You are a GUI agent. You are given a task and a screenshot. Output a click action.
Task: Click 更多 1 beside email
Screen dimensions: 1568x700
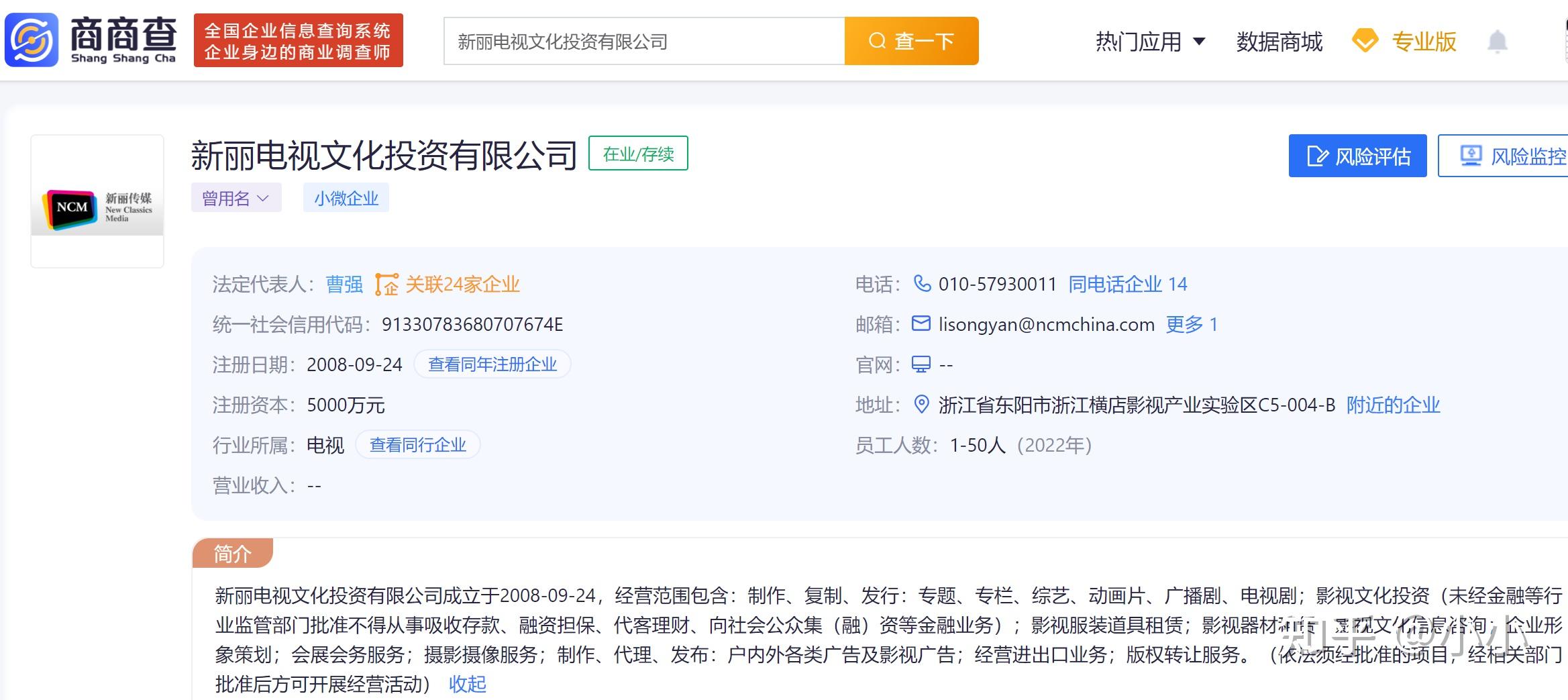coord(1192,325)
